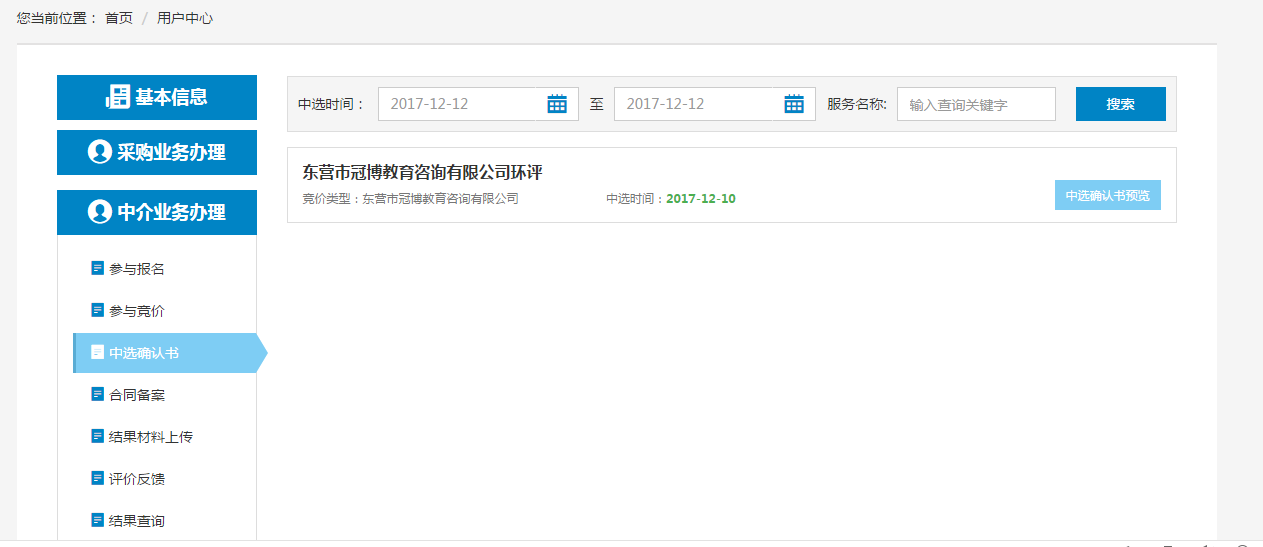Screen dimensions: 1263x547
Task: Click the start date field showing 2017-12-12
Action: coord(458,104)
